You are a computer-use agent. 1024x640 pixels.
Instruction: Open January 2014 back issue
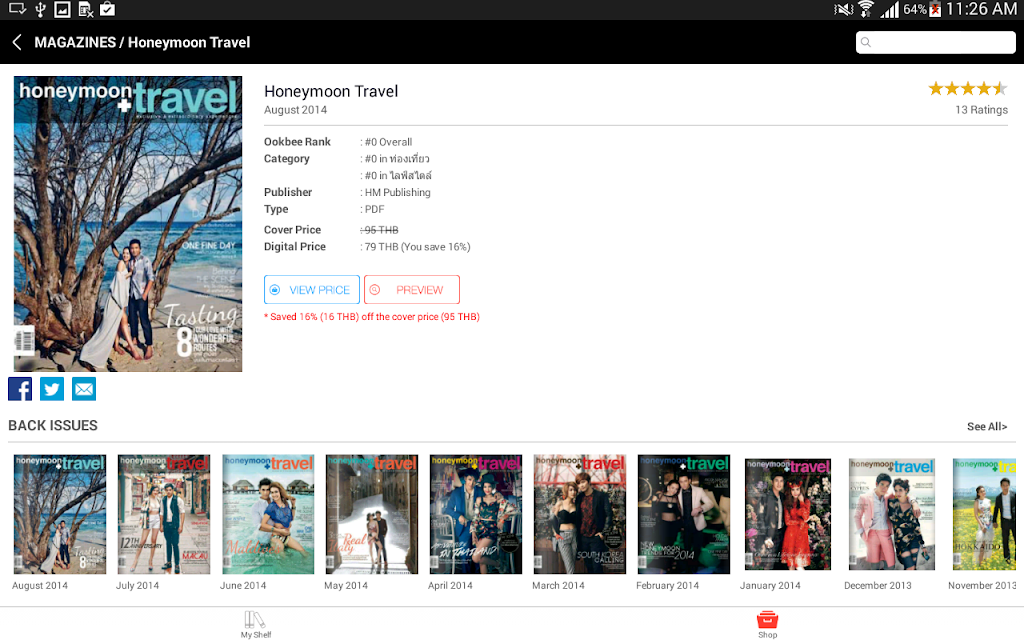[x=788, y=515]
